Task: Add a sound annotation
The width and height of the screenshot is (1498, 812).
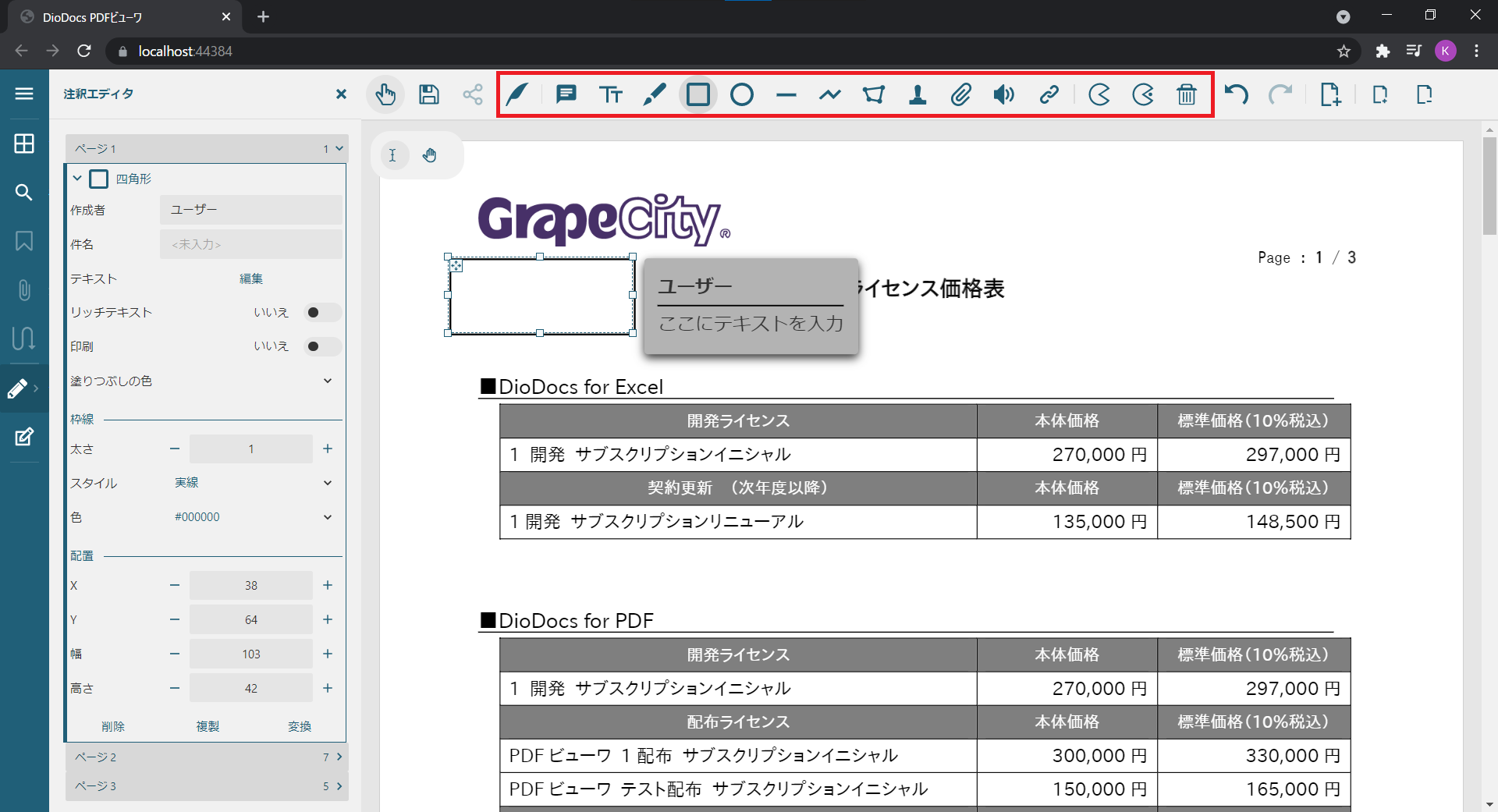Action: pyautogui.click(x=1004, y=94)
